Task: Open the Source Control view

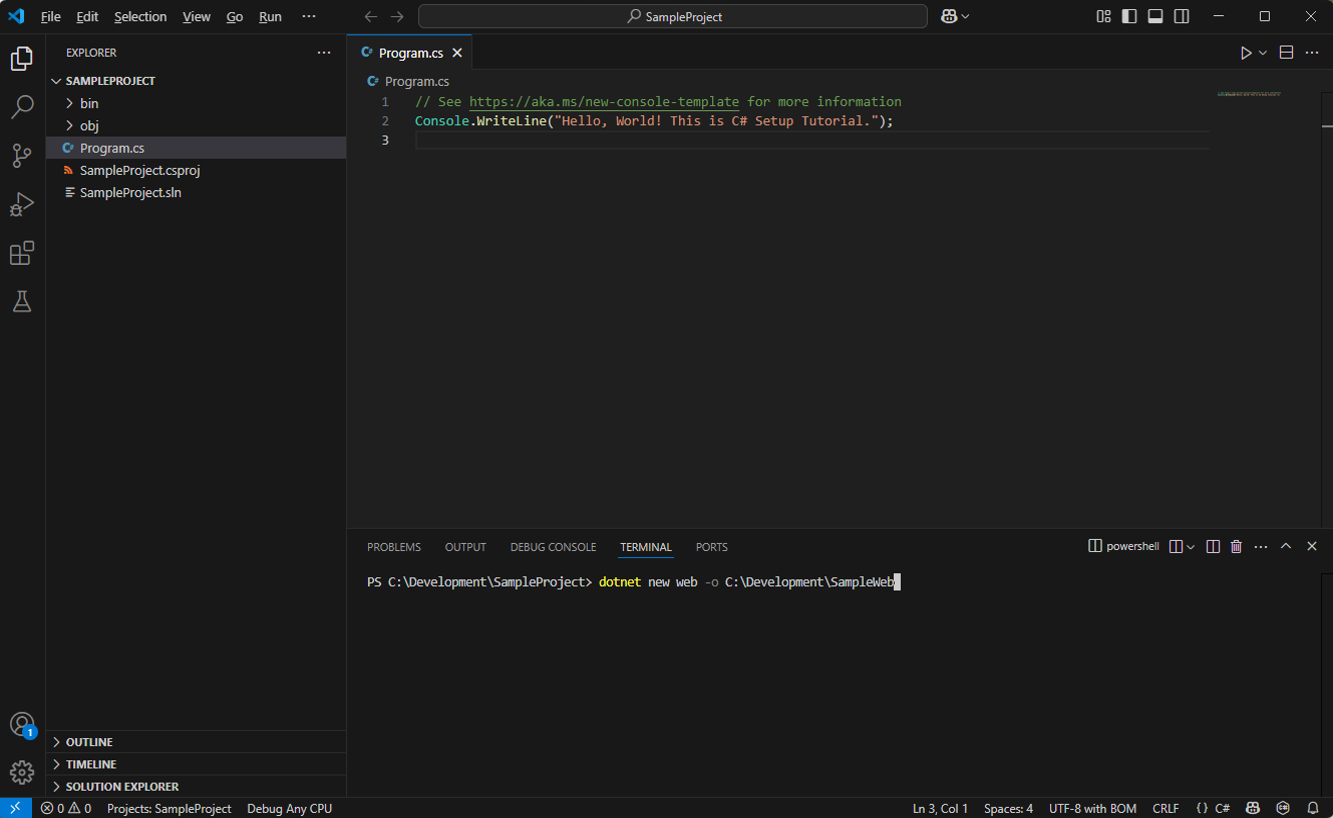Action: [22, 155]
